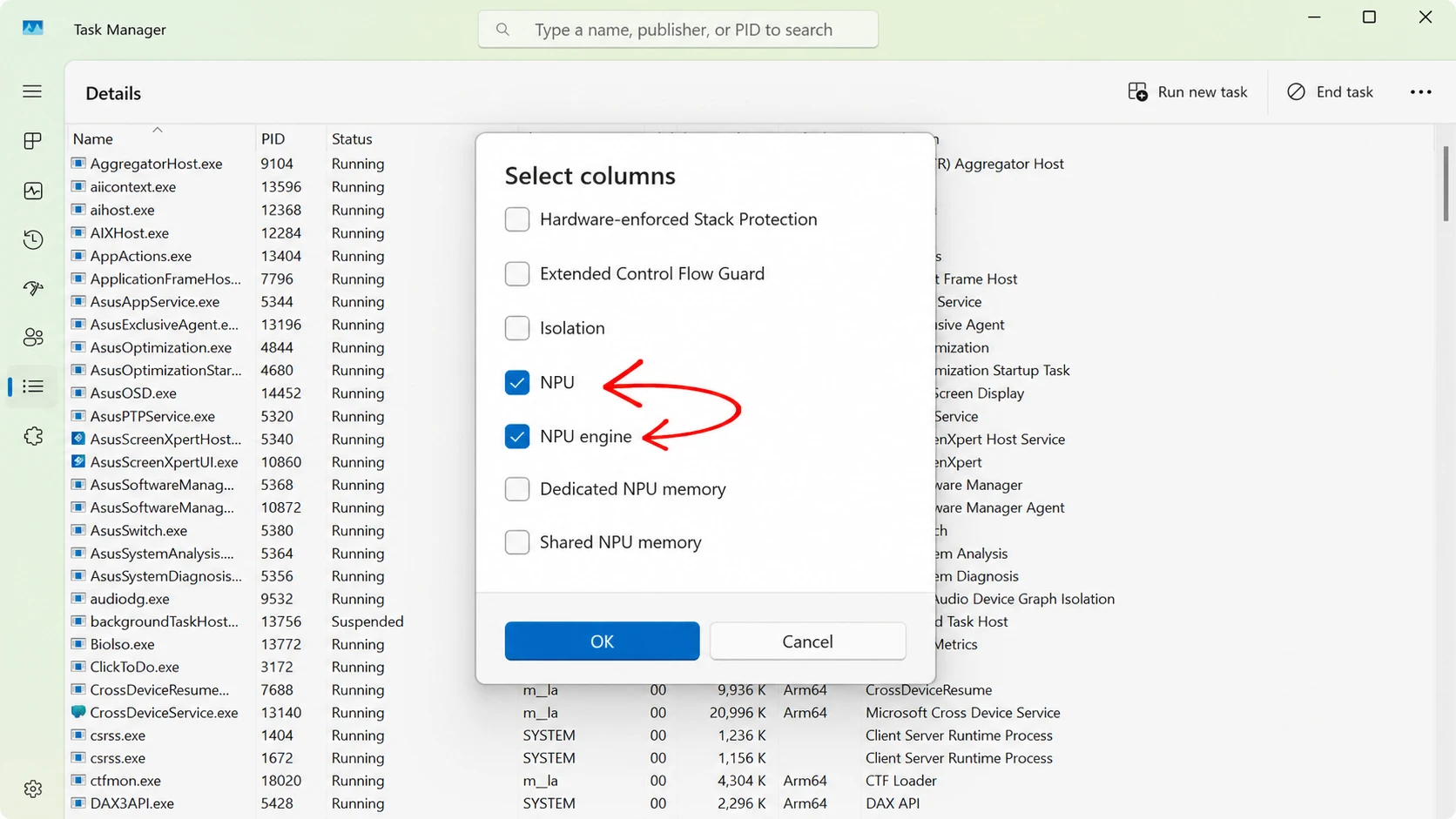The width and height of the screenshot is (1456, 819).
Task: Click PID 1672 for csrss.exe
Action: click(277, 758)
